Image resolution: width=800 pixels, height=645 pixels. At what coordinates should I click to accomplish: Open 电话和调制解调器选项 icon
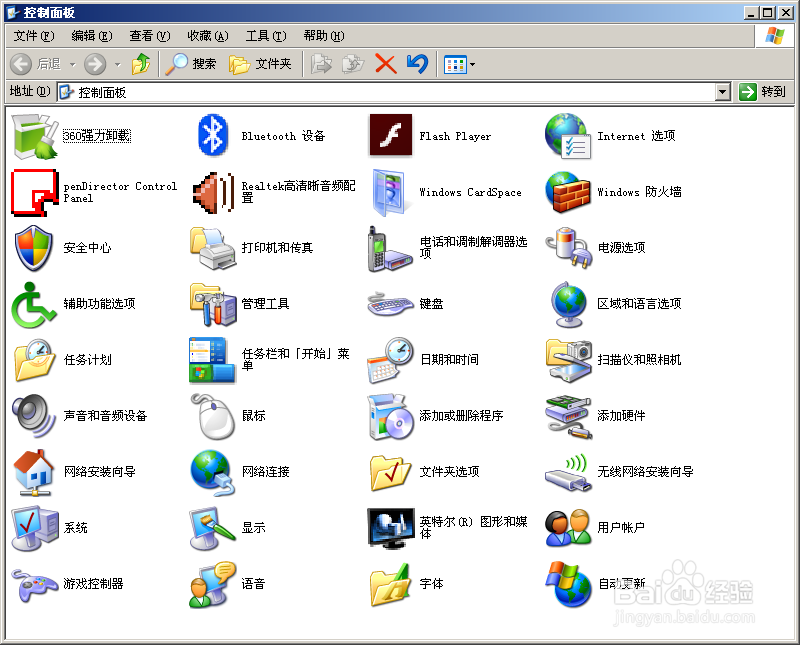click(x=390, y=249)
